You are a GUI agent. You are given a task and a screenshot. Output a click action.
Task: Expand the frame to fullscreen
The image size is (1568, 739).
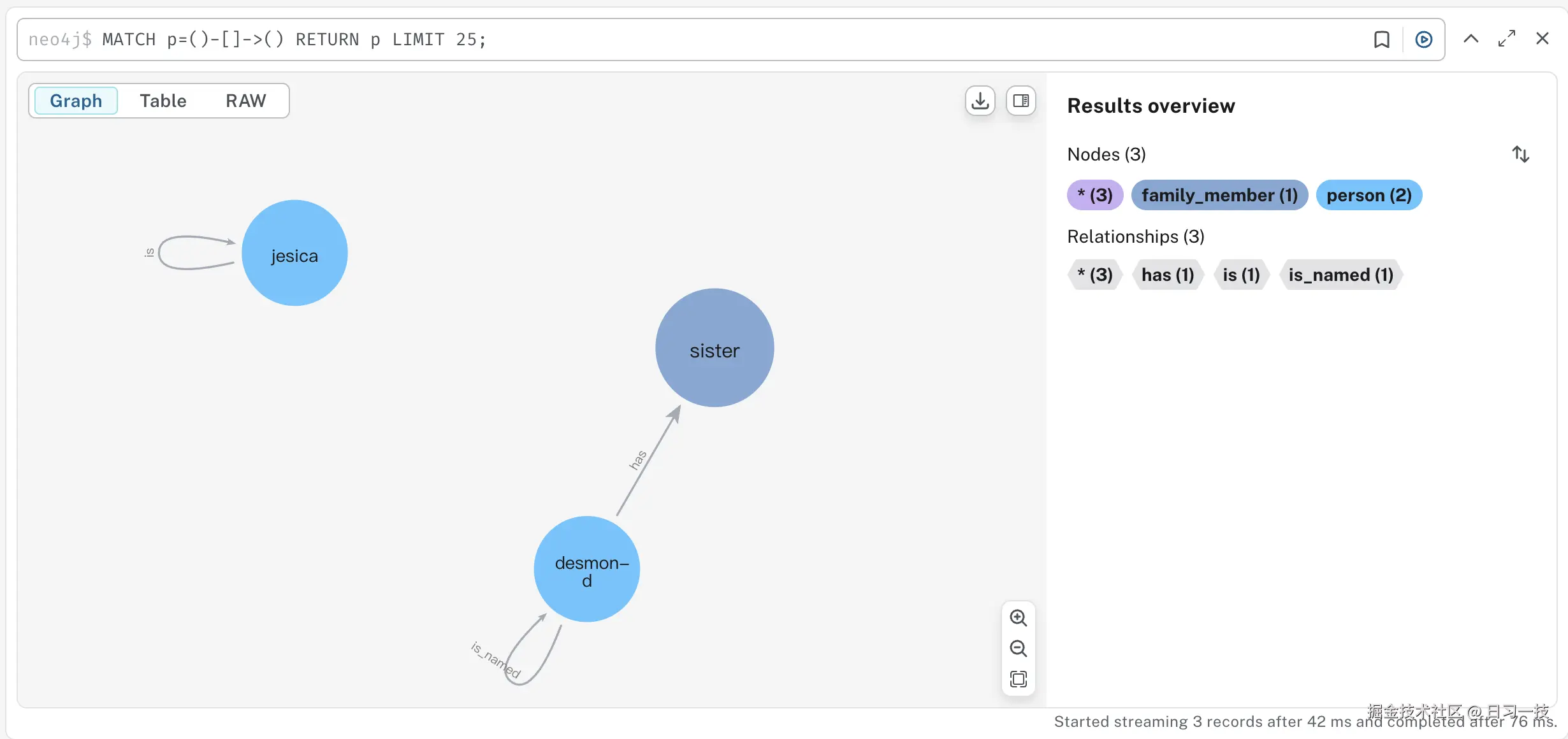click(1507, 38)
